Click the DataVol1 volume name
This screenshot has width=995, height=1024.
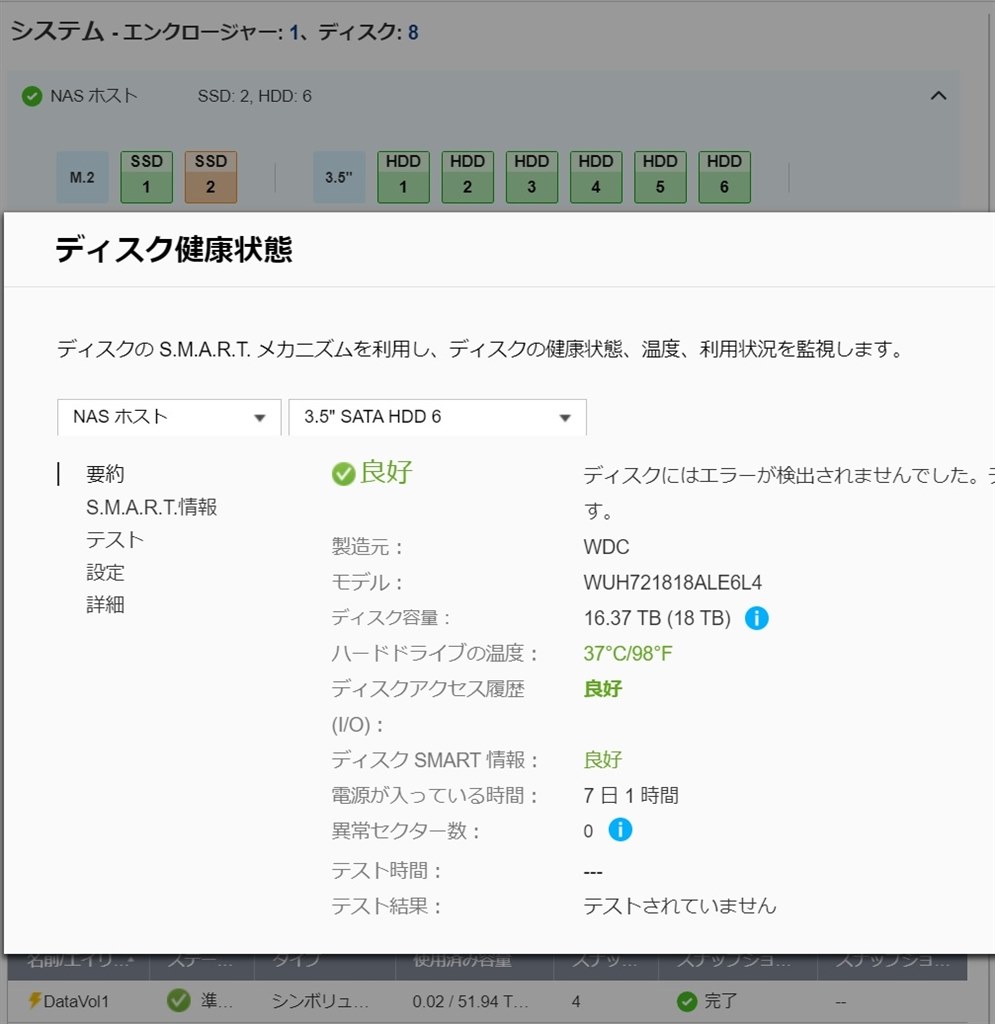click(76, 1000)
